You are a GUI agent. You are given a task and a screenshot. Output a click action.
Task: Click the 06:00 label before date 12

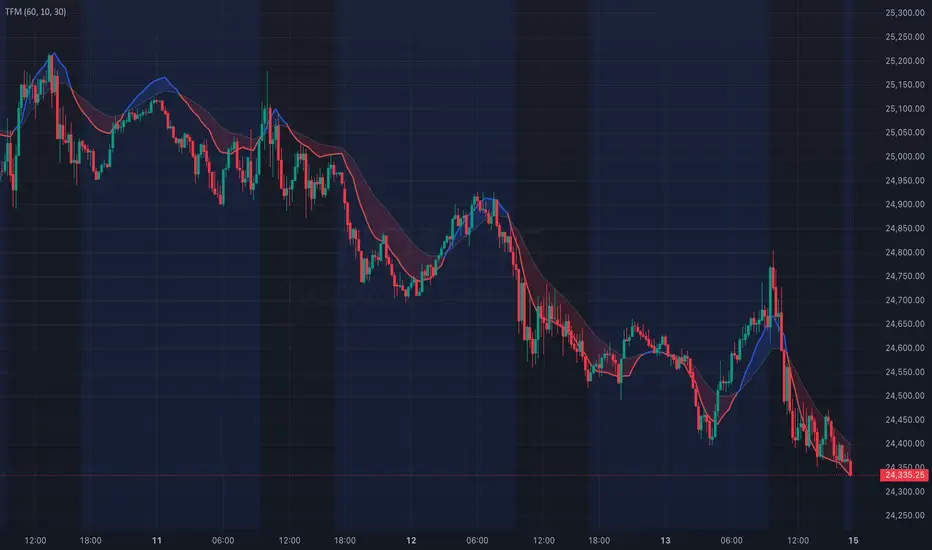pos(223,540)
